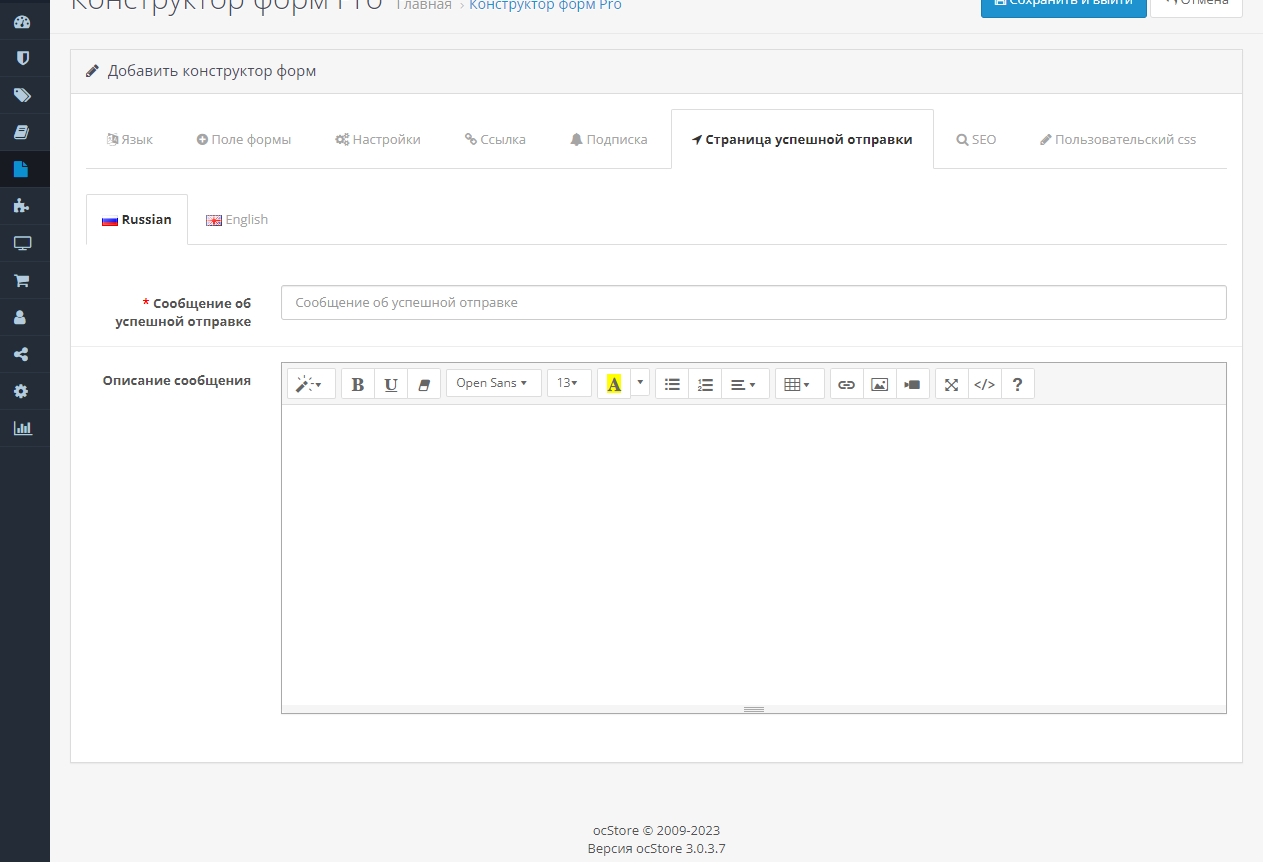
Task: Toggle bold formatting in editor toolbar
Action: (x=358, y=384)
